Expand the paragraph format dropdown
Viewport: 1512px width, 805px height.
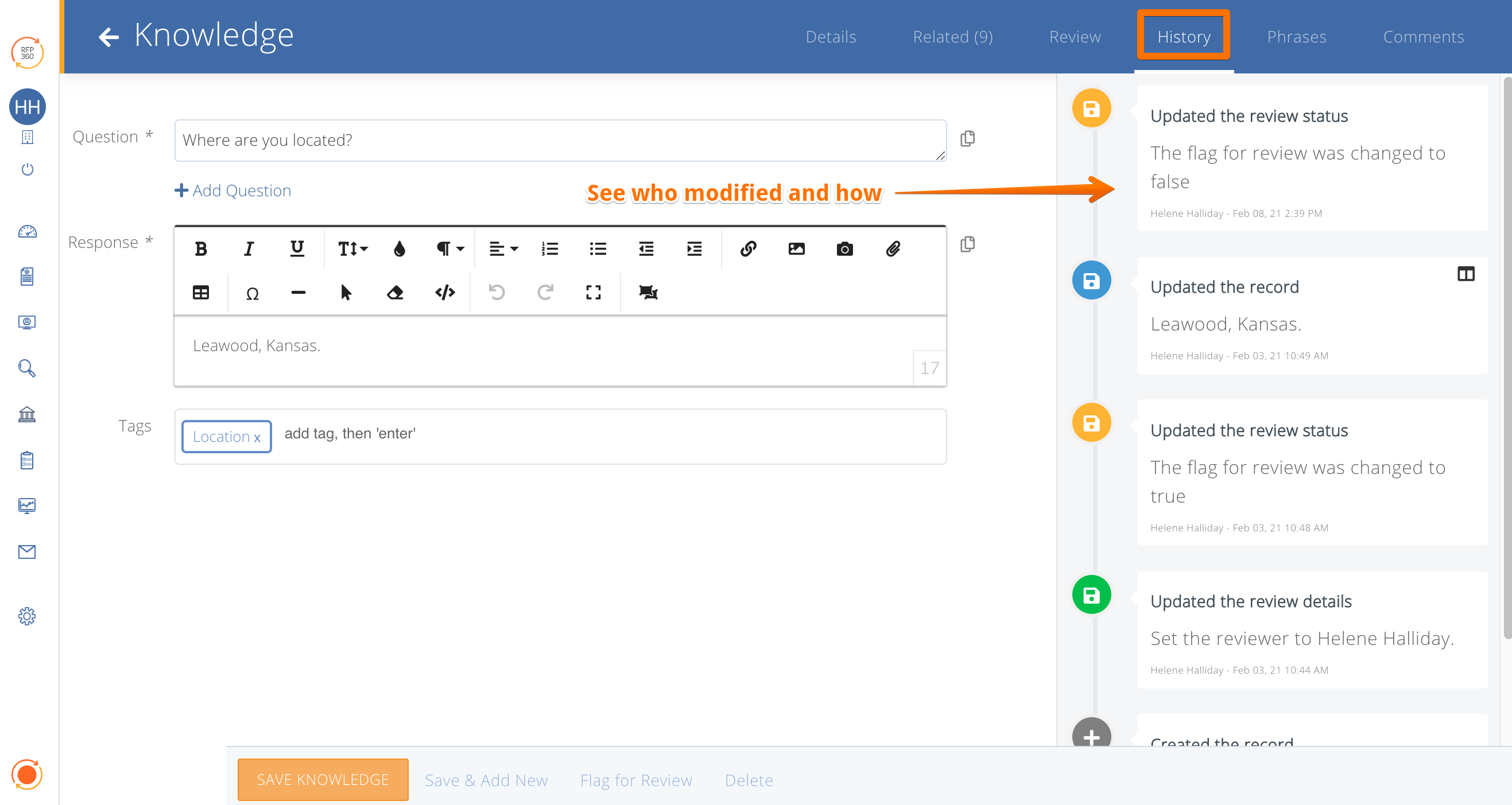(449, 249)
